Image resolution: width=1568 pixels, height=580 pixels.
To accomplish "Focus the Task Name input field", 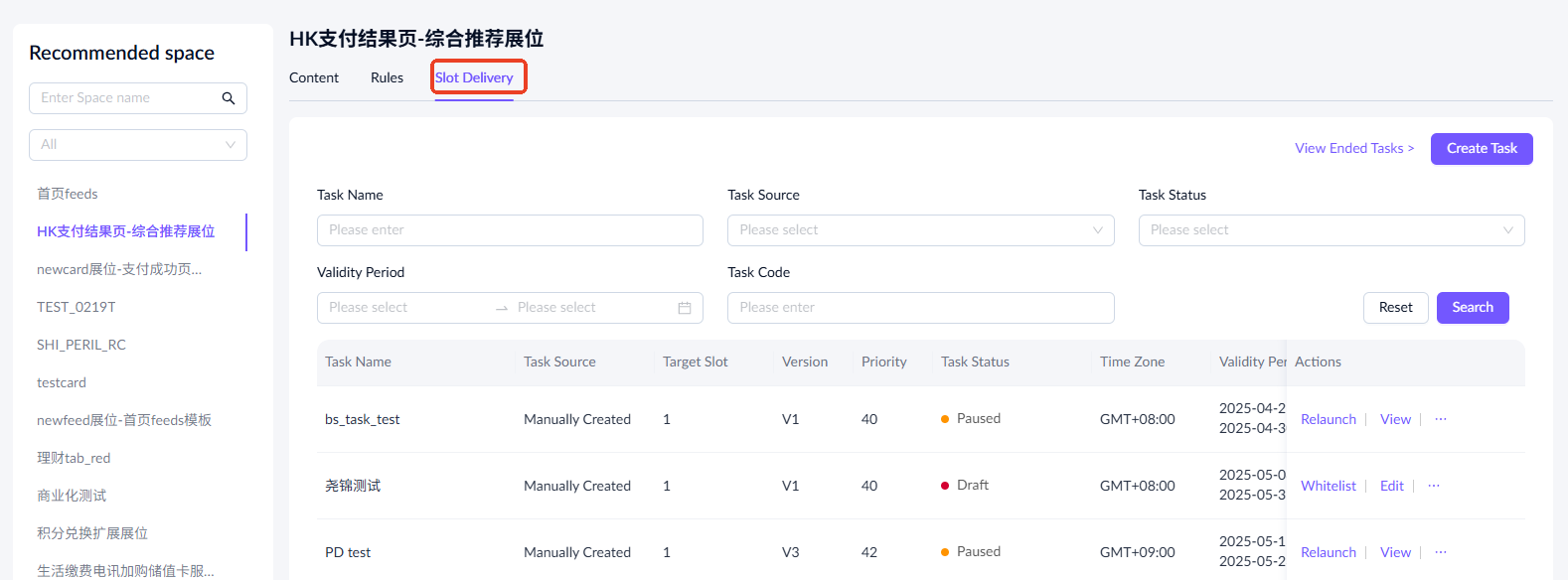I will (x=510, y=230).
